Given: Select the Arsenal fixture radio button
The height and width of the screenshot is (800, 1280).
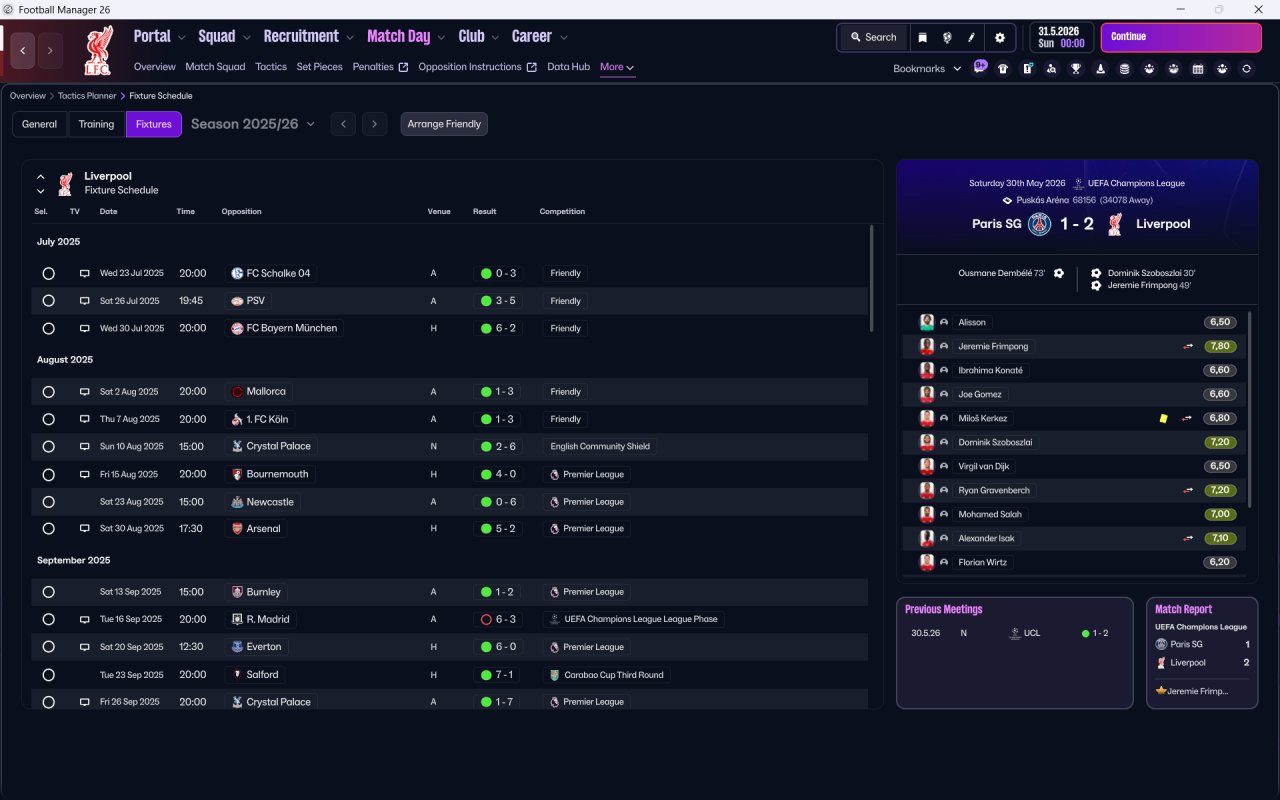Looking at the screenshot, I should pyautogui.click(x=48, y=528).
